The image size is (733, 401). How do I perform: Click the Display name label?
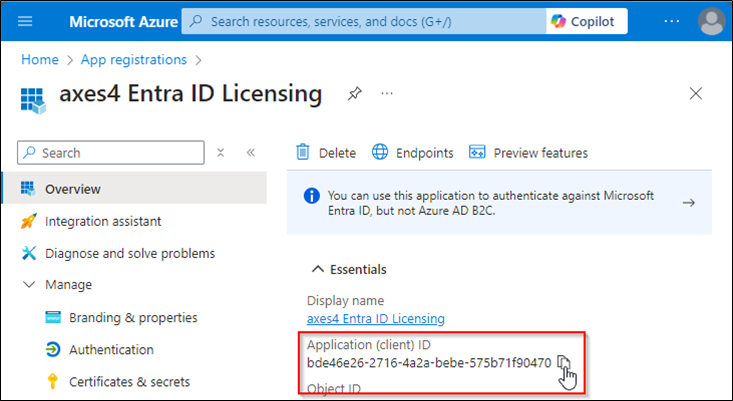coord(345,301)
